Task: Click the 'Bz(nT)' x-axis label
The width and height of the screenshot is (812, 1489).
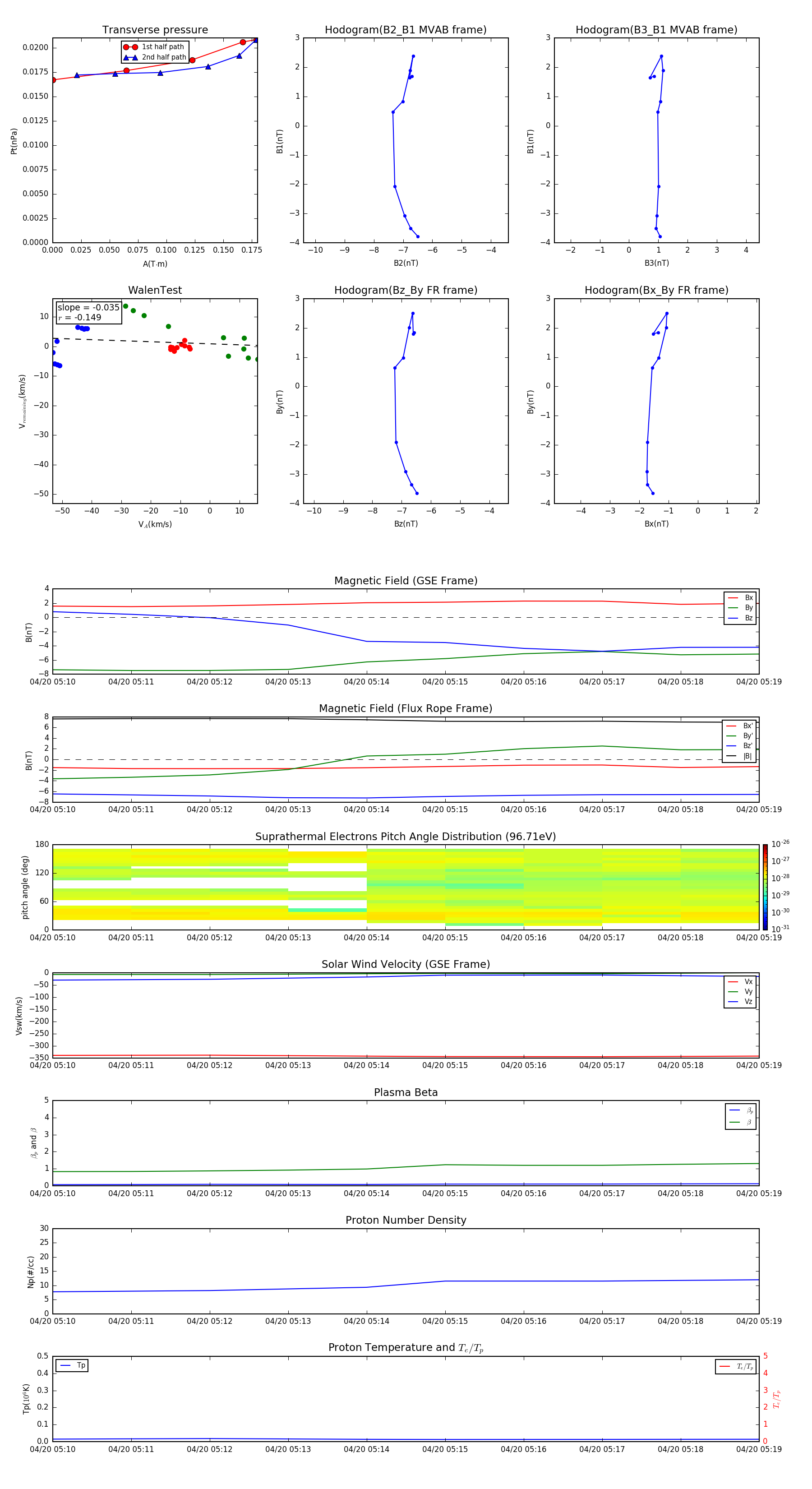Action: [406, 524]
